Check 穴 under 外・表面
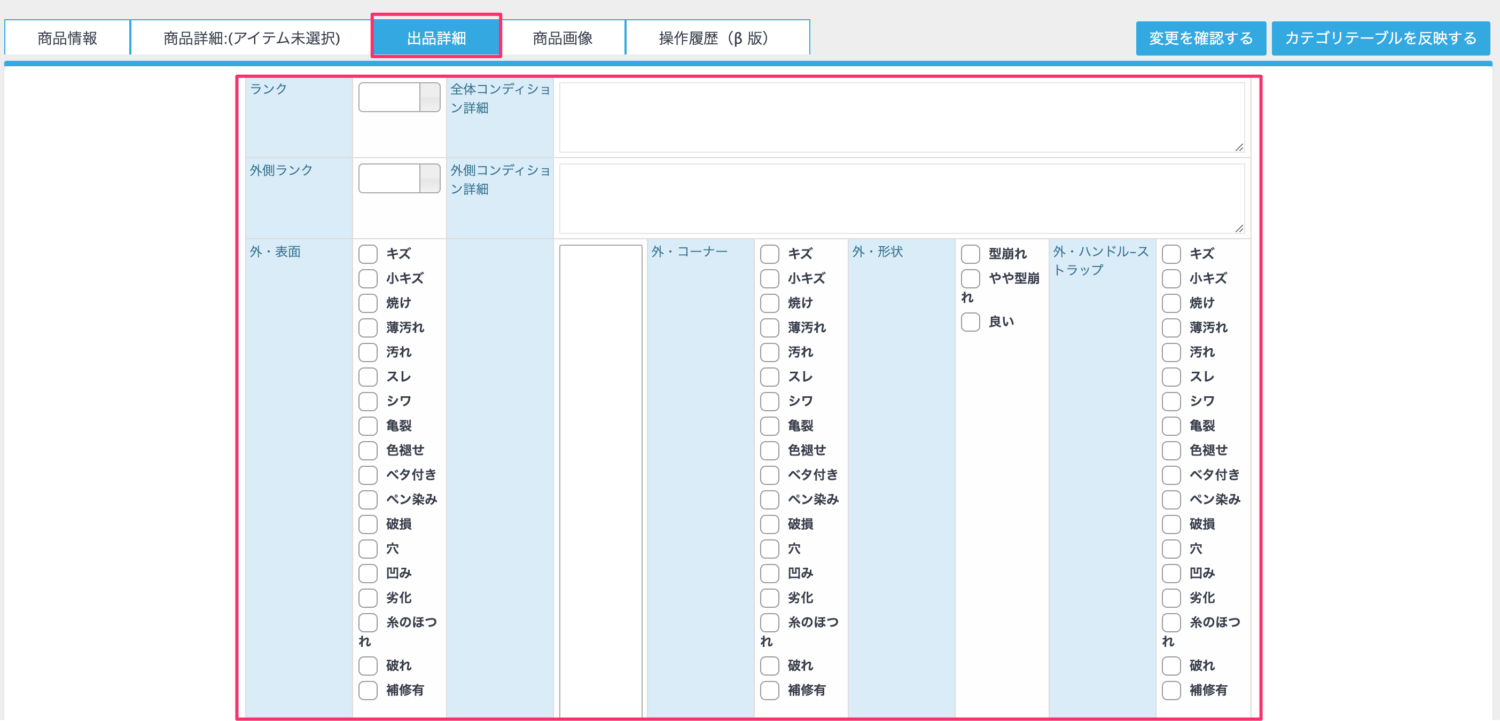The image size is (1500, 721). (368, 549)
